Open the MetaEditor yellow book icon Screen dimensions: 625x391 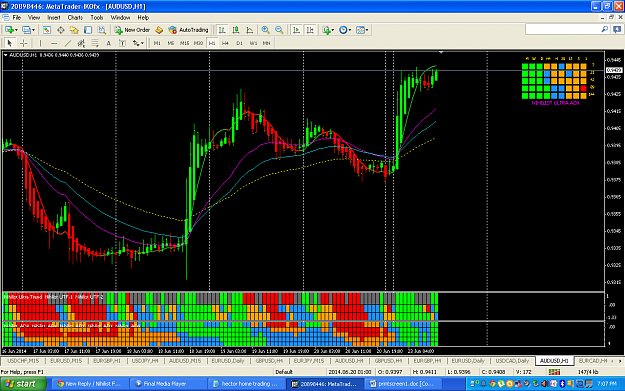(x=159, y=30)
